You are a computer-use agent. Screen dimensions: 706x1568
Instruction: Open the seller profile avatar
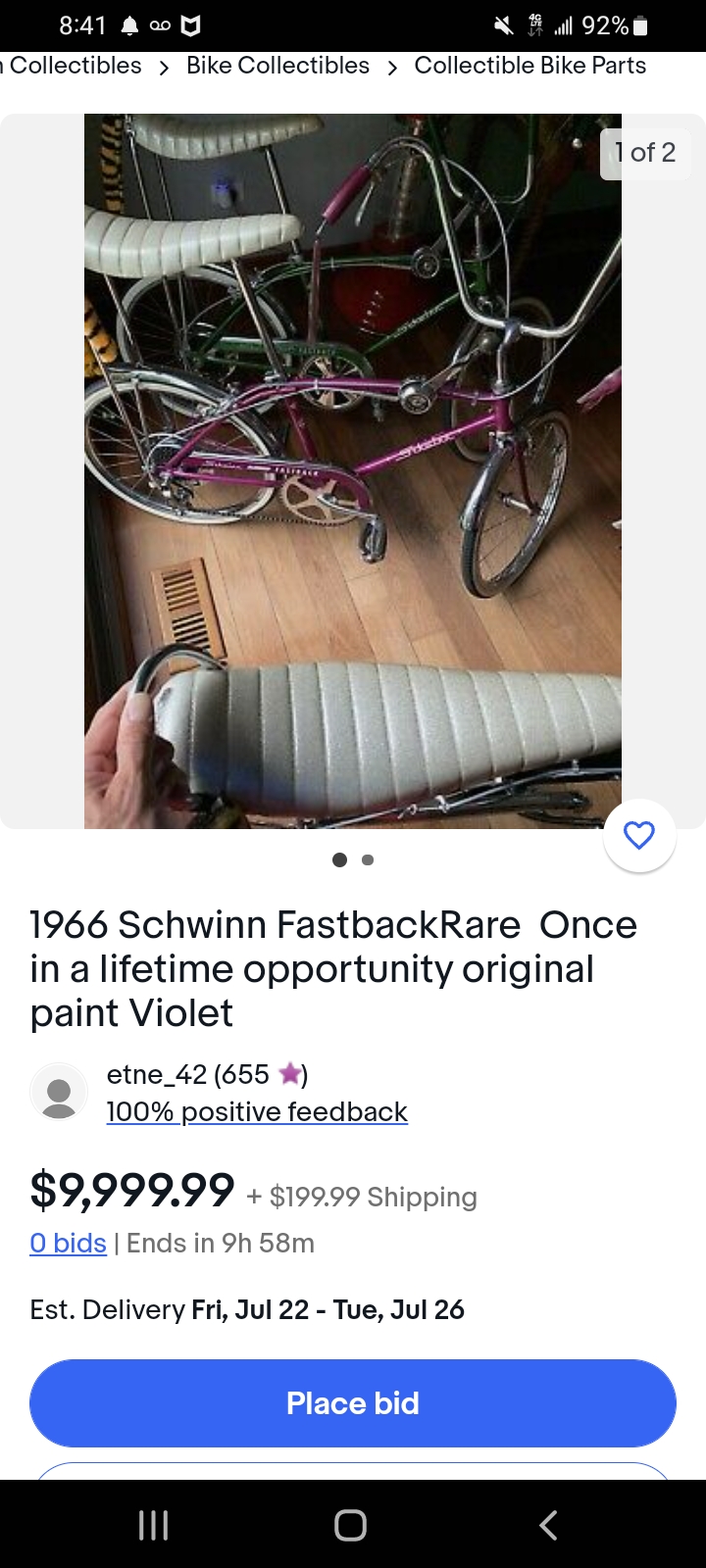(x=59, y=1092)
